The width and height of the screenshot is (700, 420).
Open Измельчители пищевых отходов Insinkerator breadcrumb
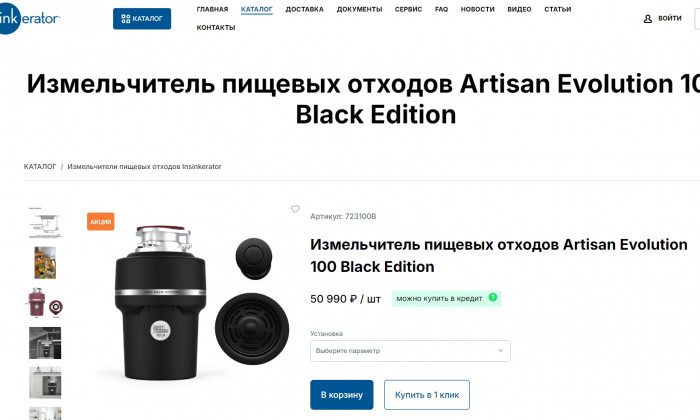pos(144,166)
